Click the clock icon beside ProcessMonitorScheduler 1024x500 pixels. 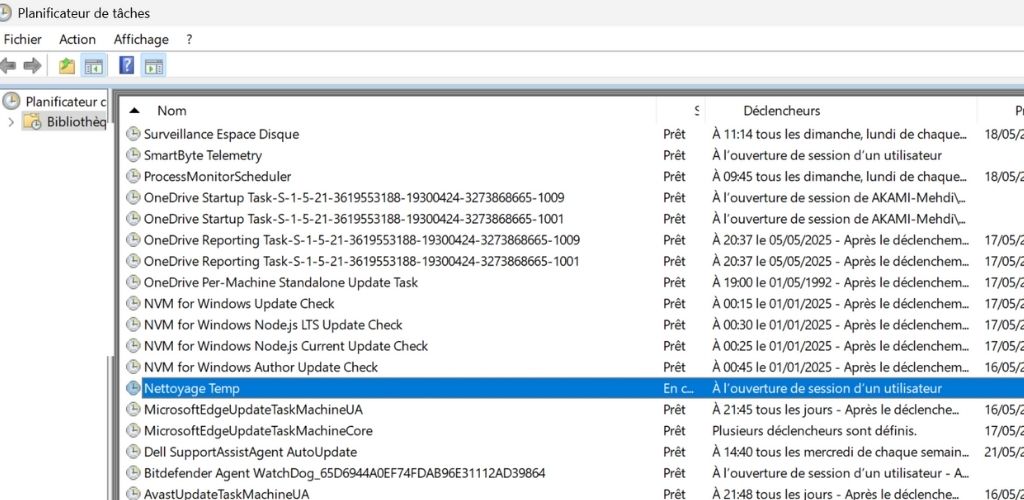tap(133, 176)
